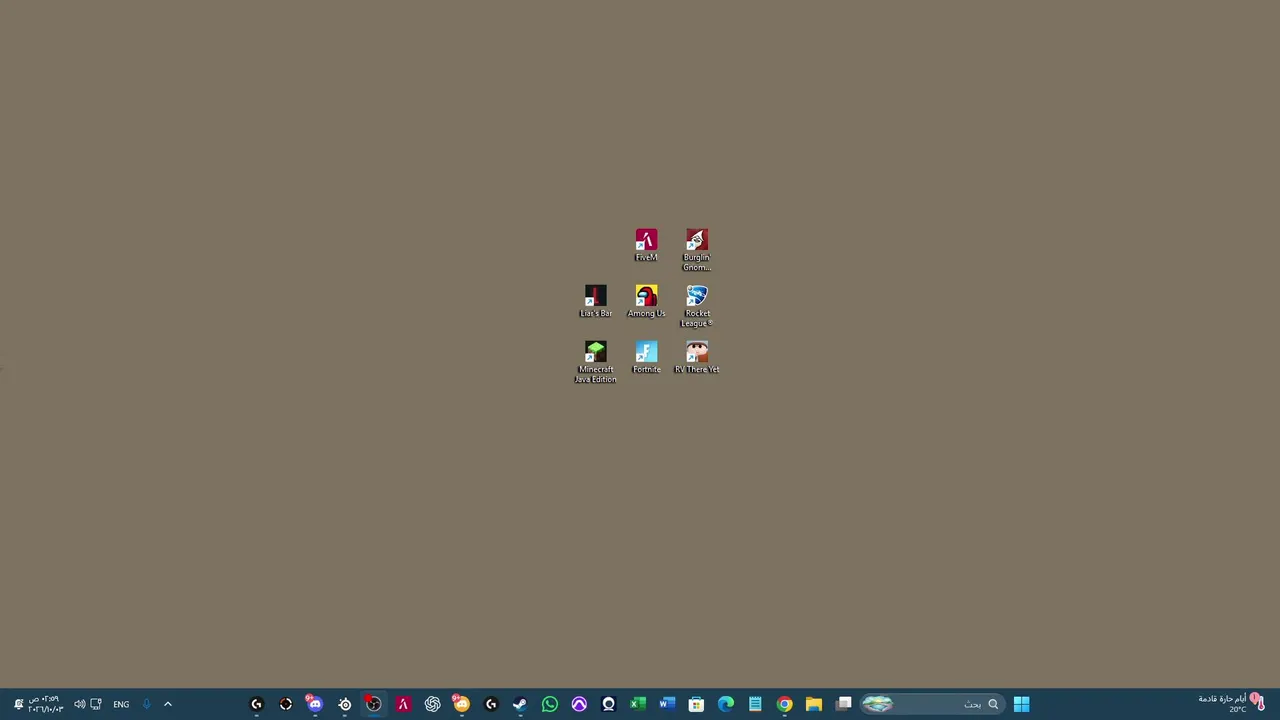The width and height of the screenshot is (1280, 720).
Task: Open Task View from the taskbar
Action: pos(844,704)
